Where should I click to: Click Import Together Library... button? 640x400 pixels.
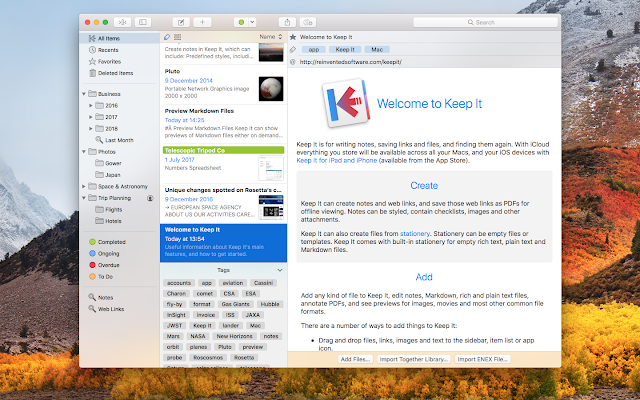point(414,359)
